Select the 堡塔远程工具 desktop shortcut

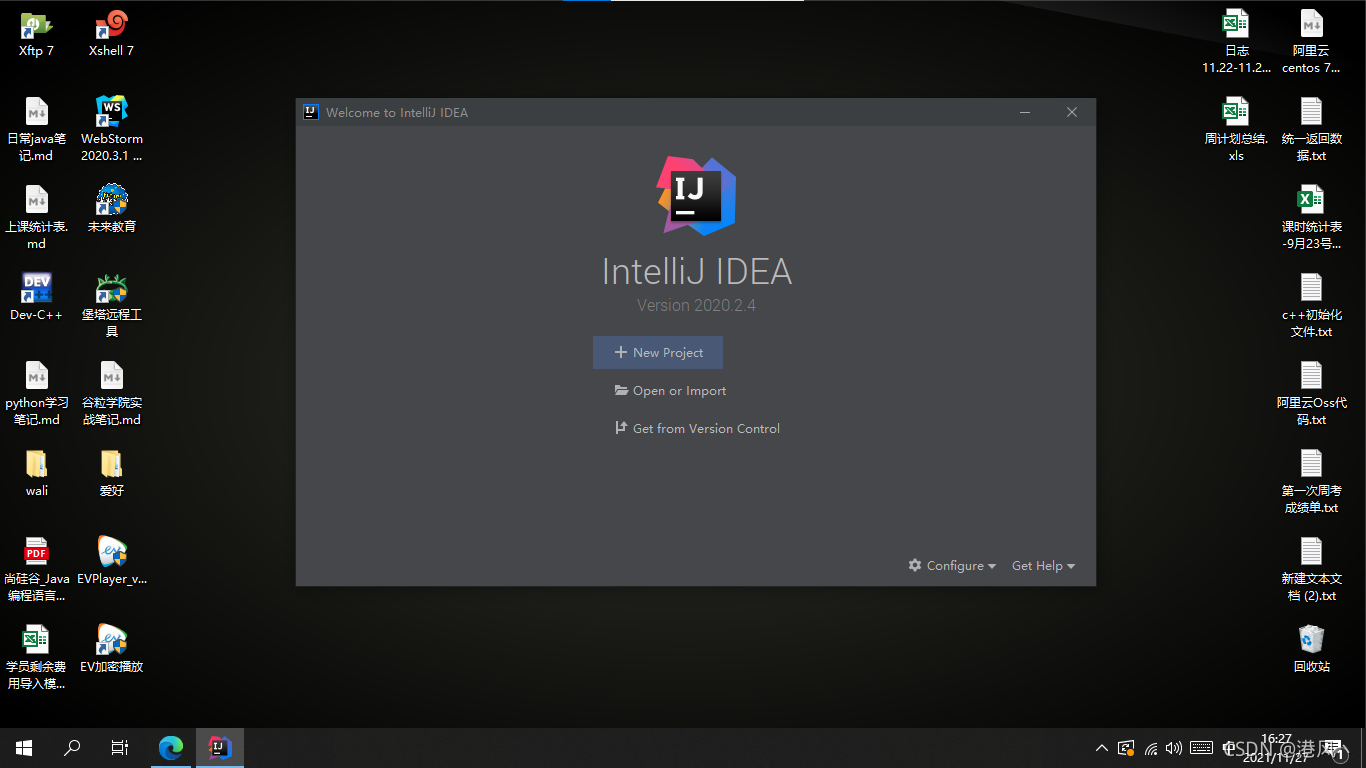click(111, 305)
